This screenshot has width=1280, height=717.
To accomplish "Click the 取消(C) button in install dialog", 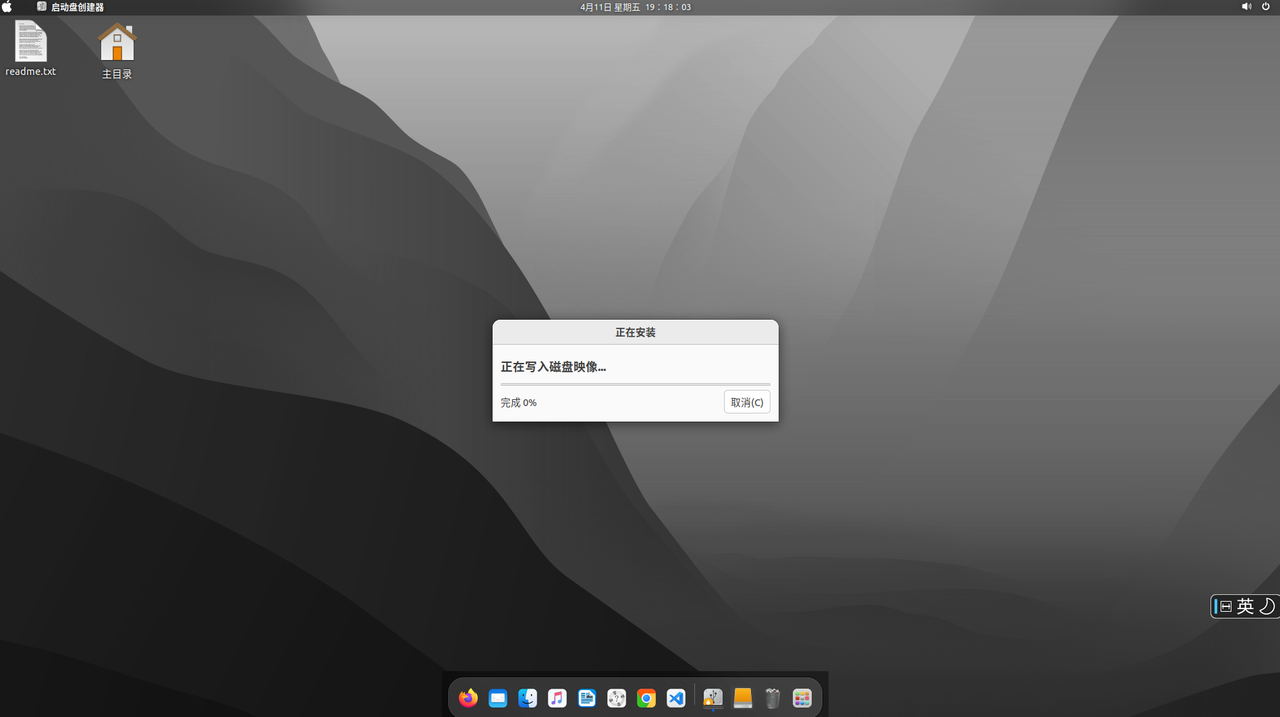I will point(747,402).
